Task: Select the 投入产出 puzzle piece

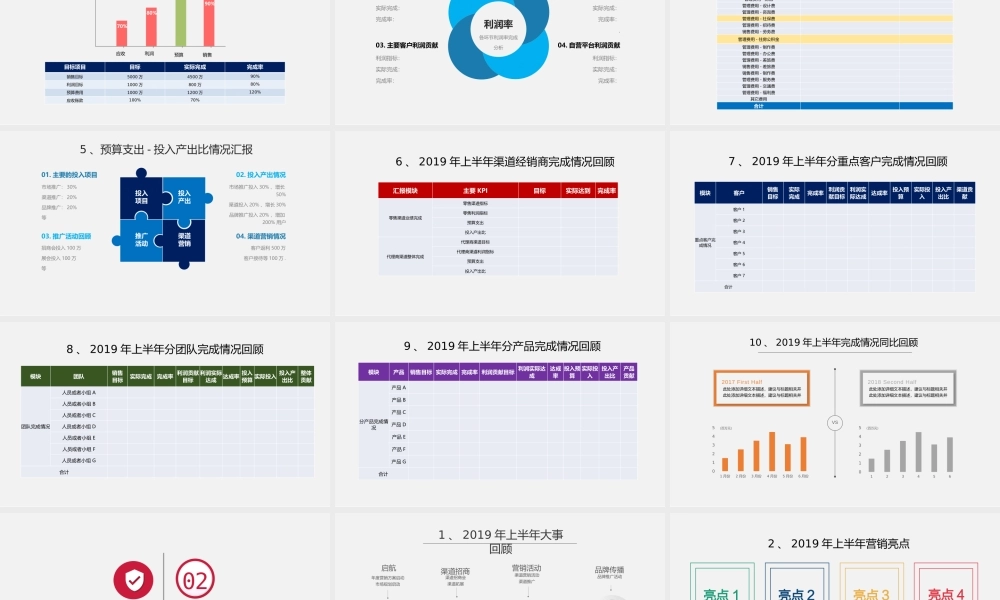Action: tap(184, 197)
